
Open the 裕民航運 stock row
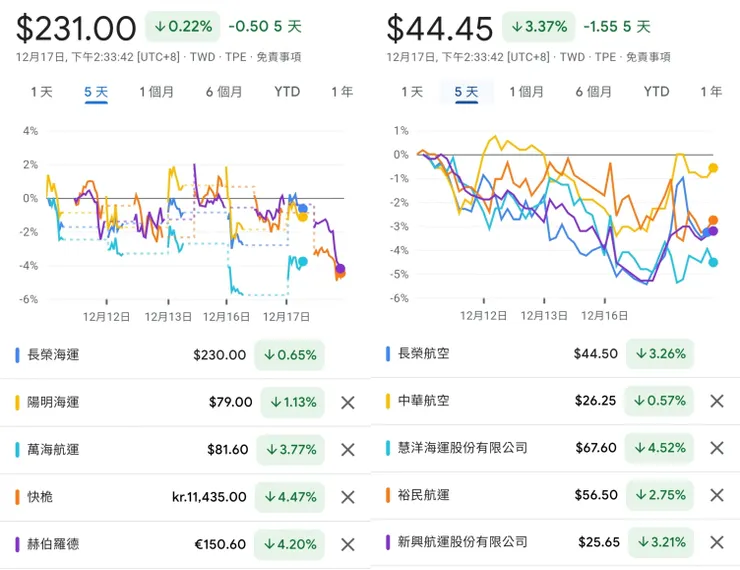(555, 495)
